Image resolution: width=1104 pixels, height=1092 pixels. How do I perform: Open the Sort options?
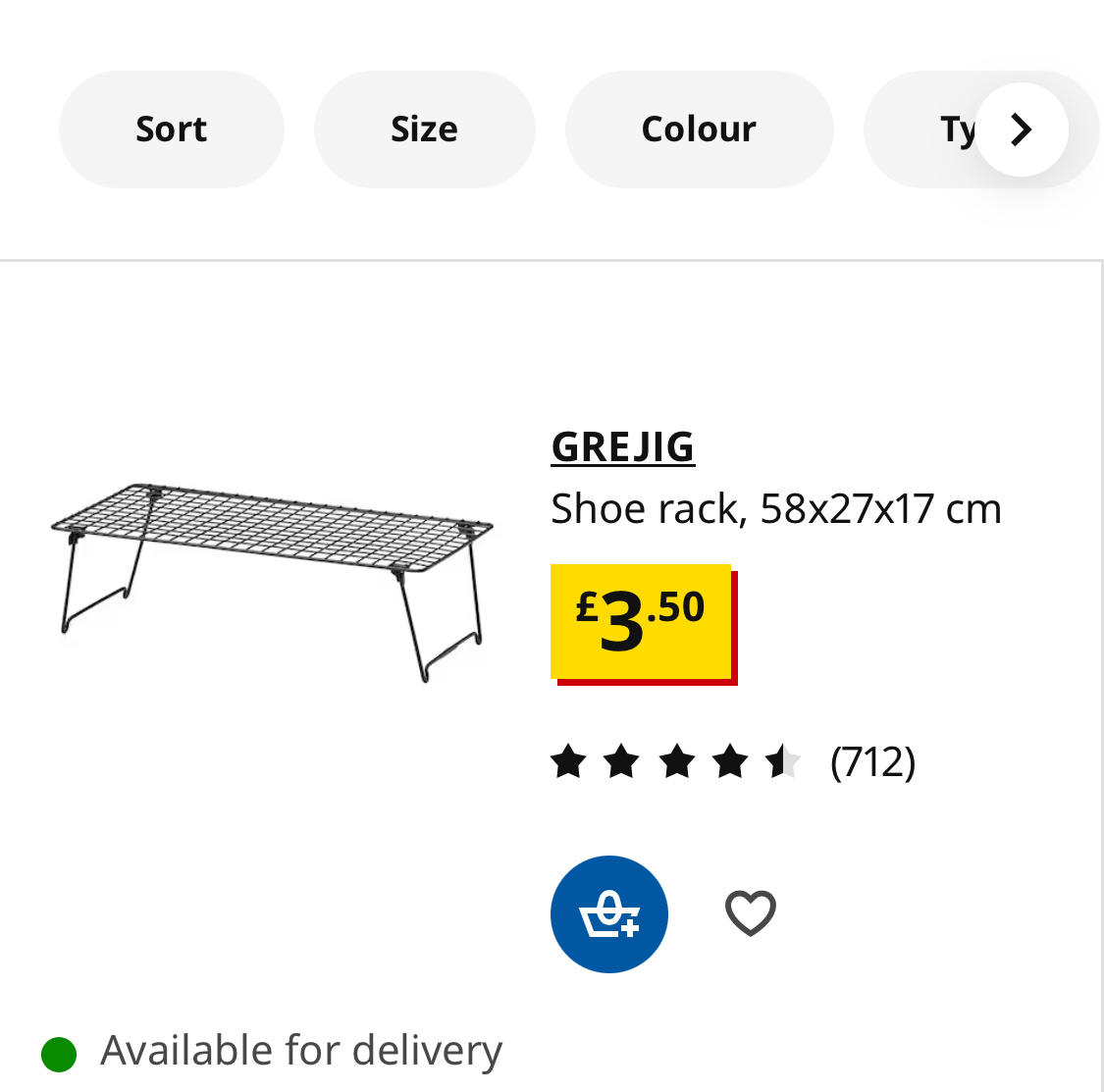coord(172,130)
